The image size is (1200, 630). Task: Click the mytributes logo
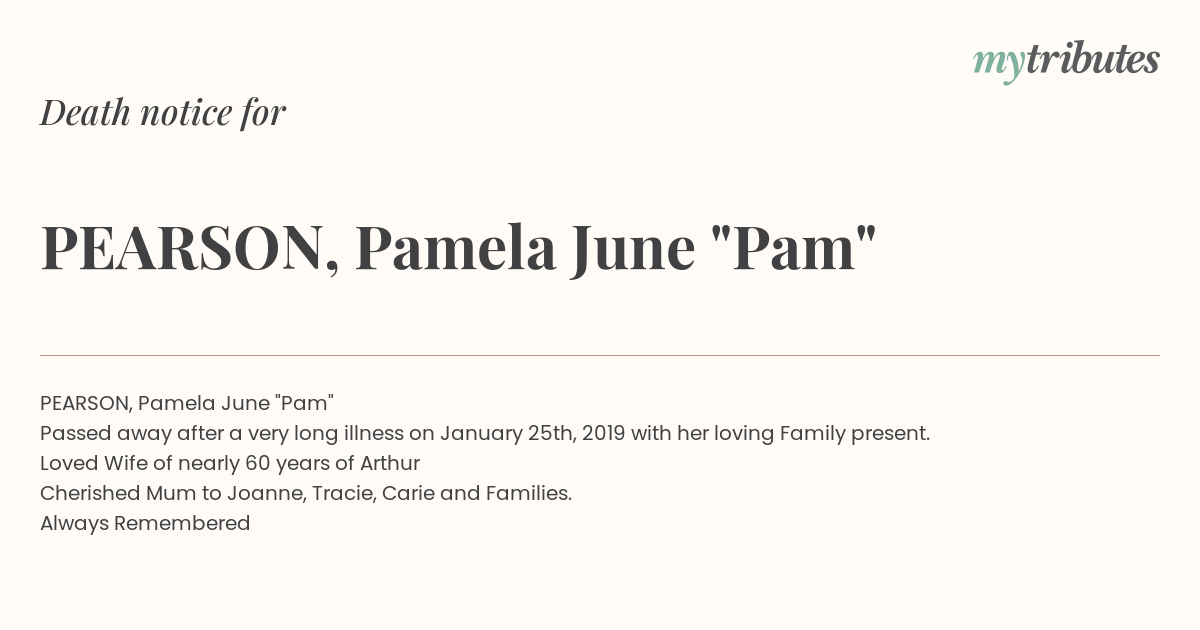[1066, 62]
